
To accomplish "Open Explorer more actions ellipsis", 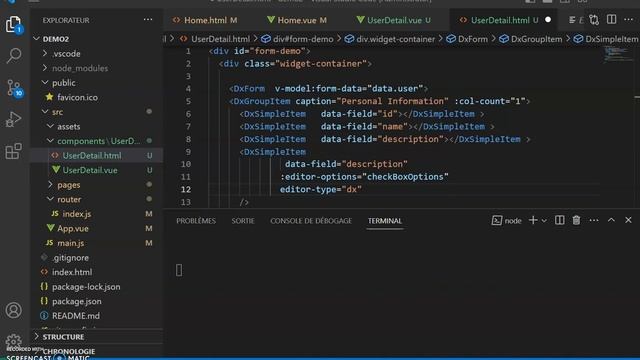I will click(x=148, y=20).
